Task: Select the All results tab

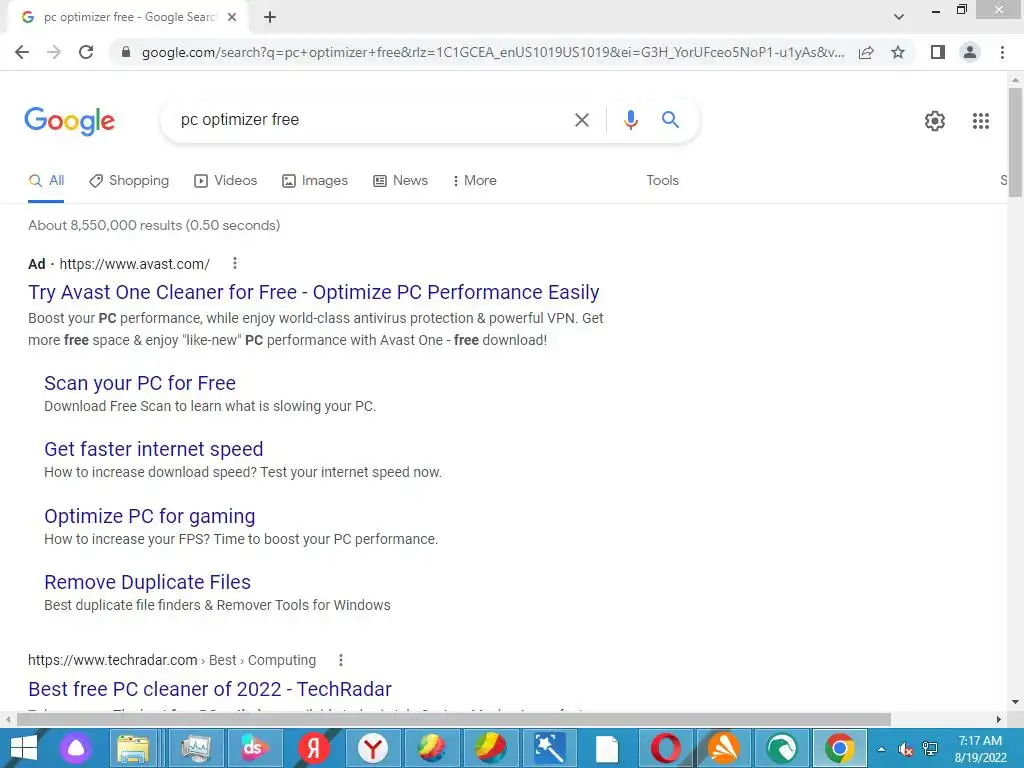Action: point(46,181)
